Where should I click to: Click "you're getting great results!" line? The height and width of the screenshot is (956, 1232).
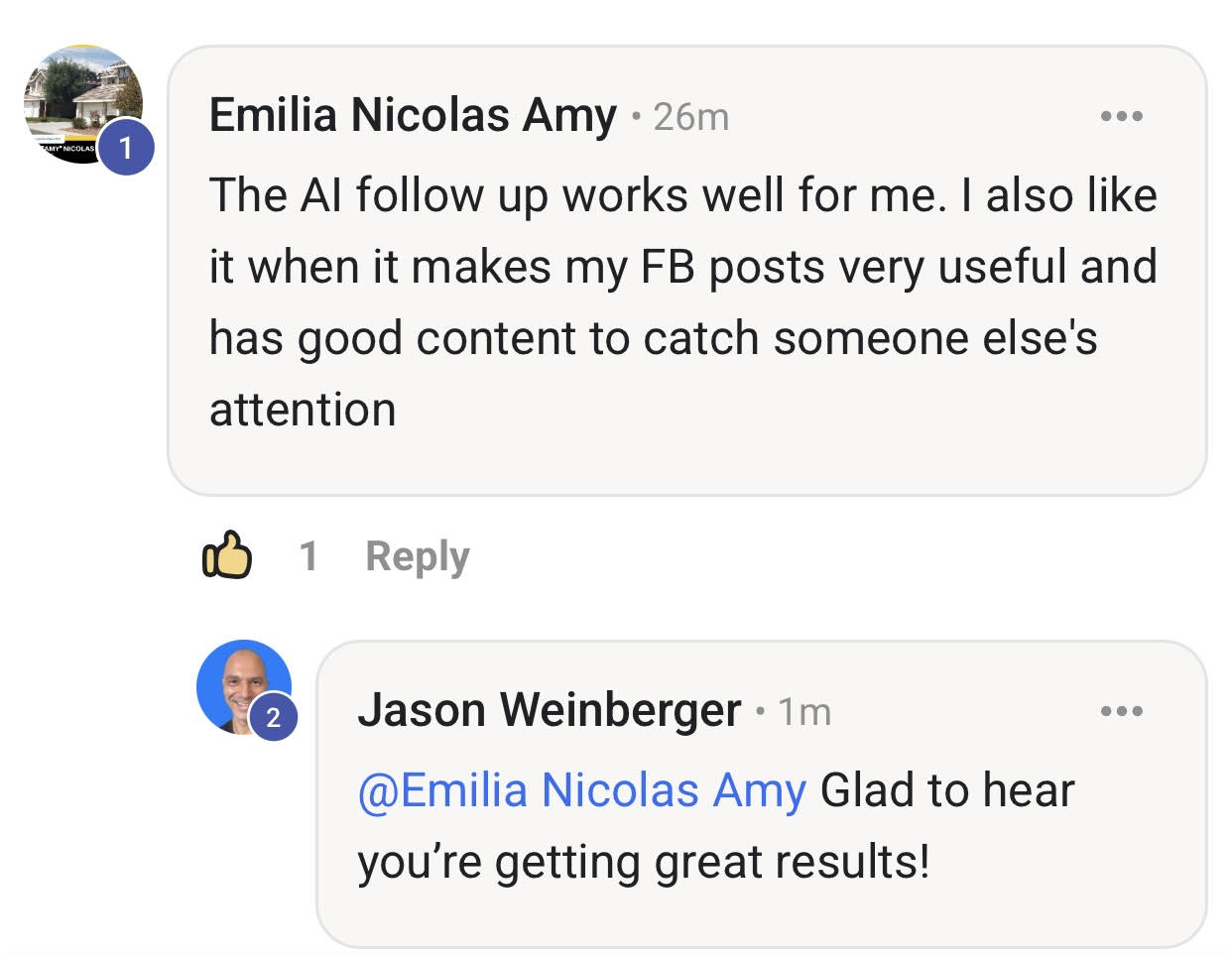click(x=644, y=862)
